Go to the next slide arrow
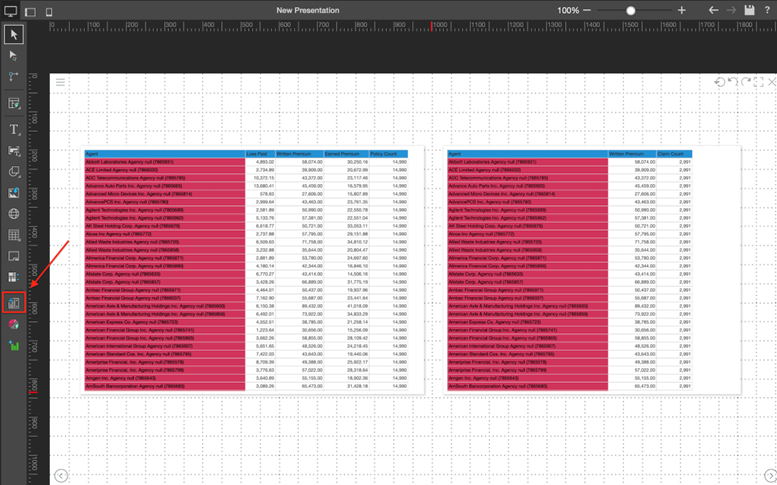This screenshot has height=485, width=777. [771, 476]
